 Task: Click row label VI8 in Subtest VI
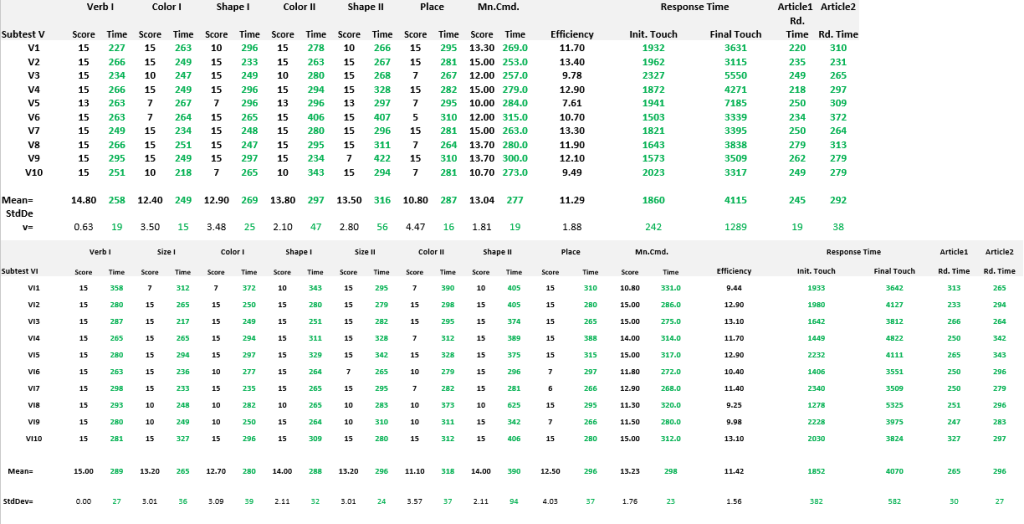[x=34, y=405]
